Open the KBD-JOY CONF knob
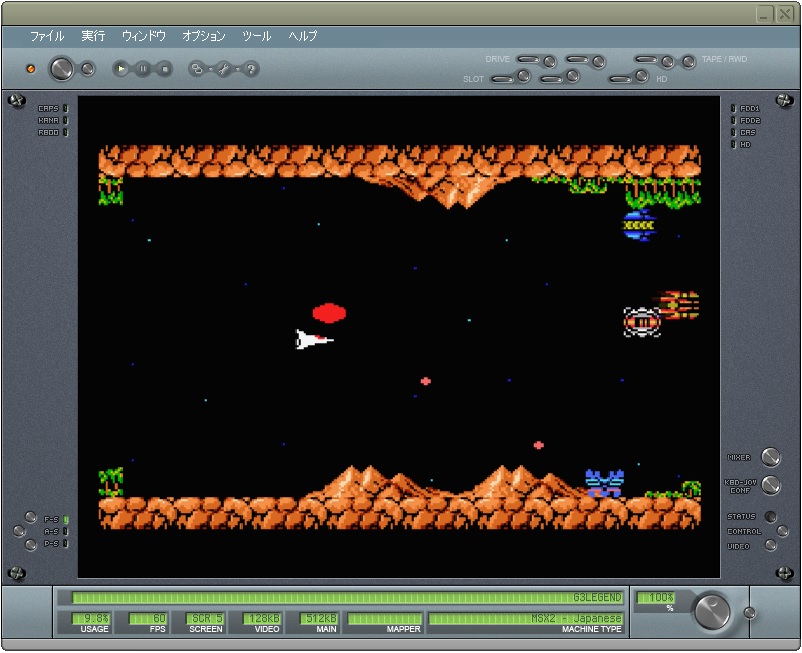The width and height of the screenshot is (802, 653). point(771,485)
